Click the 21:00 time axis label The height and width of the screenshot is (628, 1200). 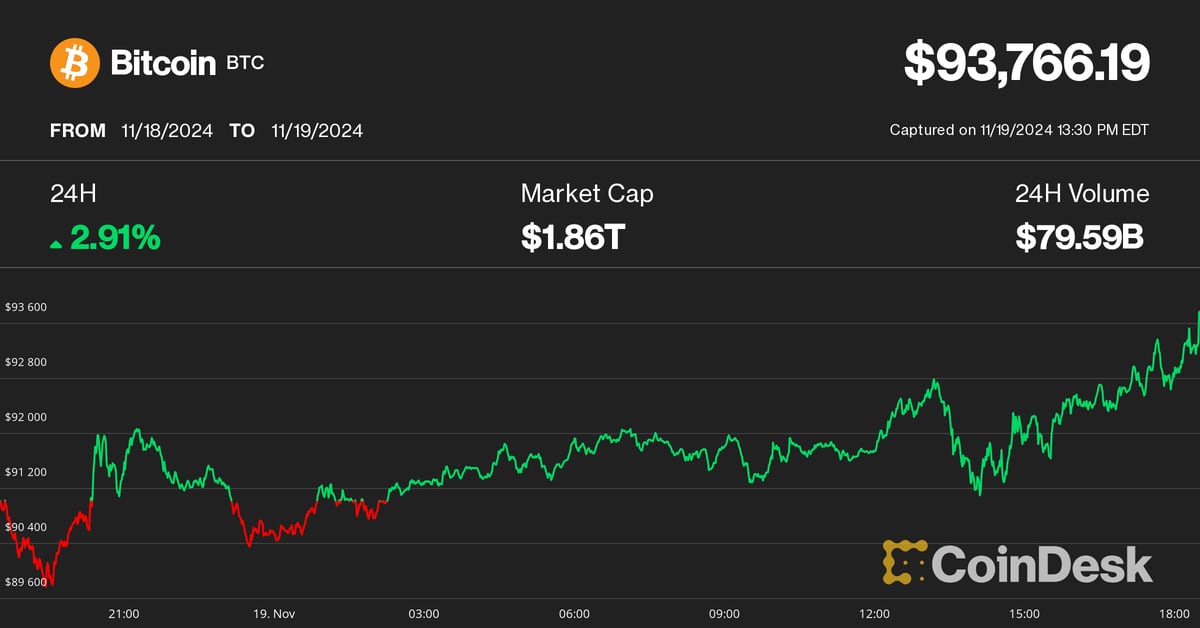coord(124,613)
